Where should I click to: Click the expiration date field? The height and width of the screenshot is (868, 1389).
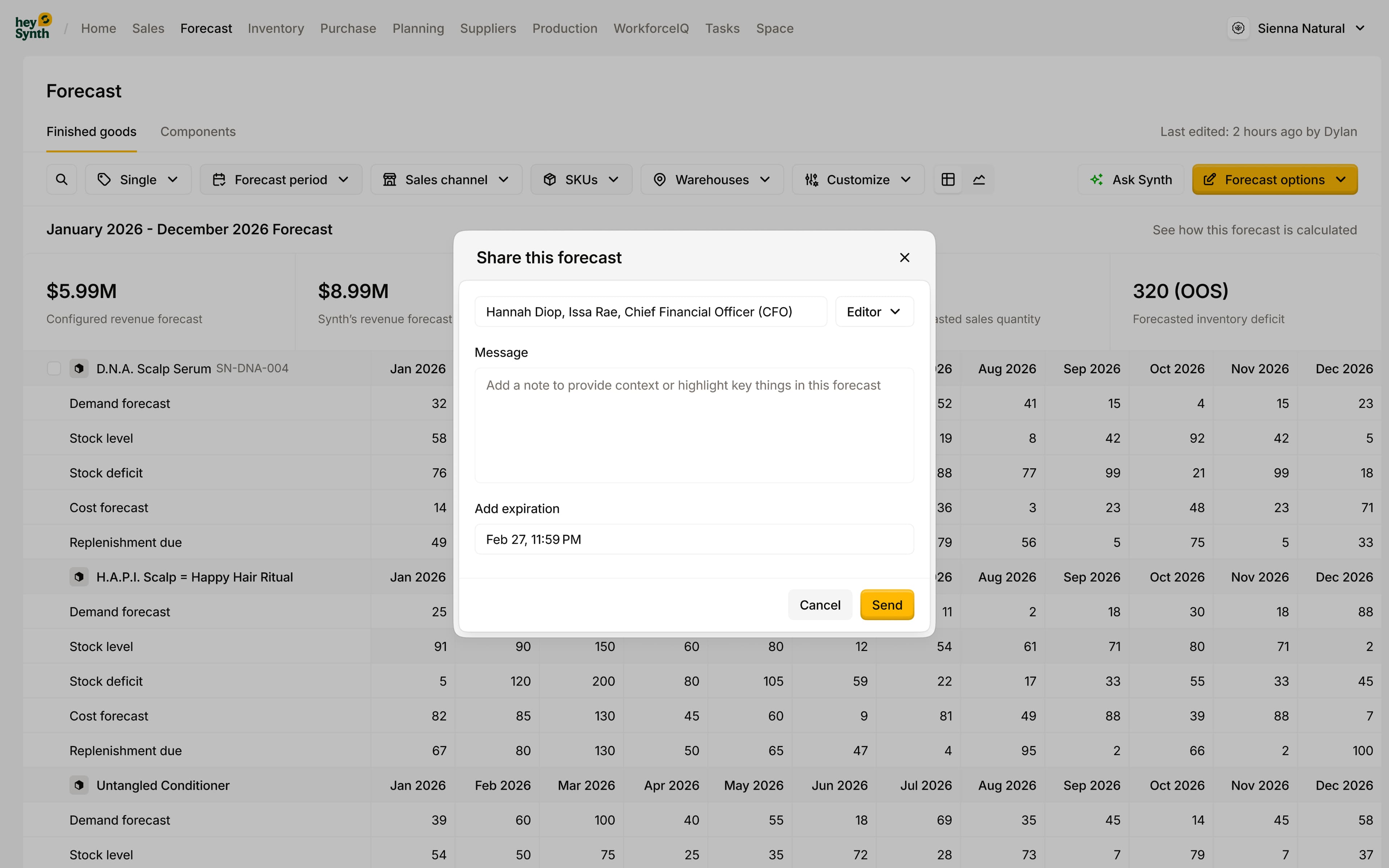point(694,540)
